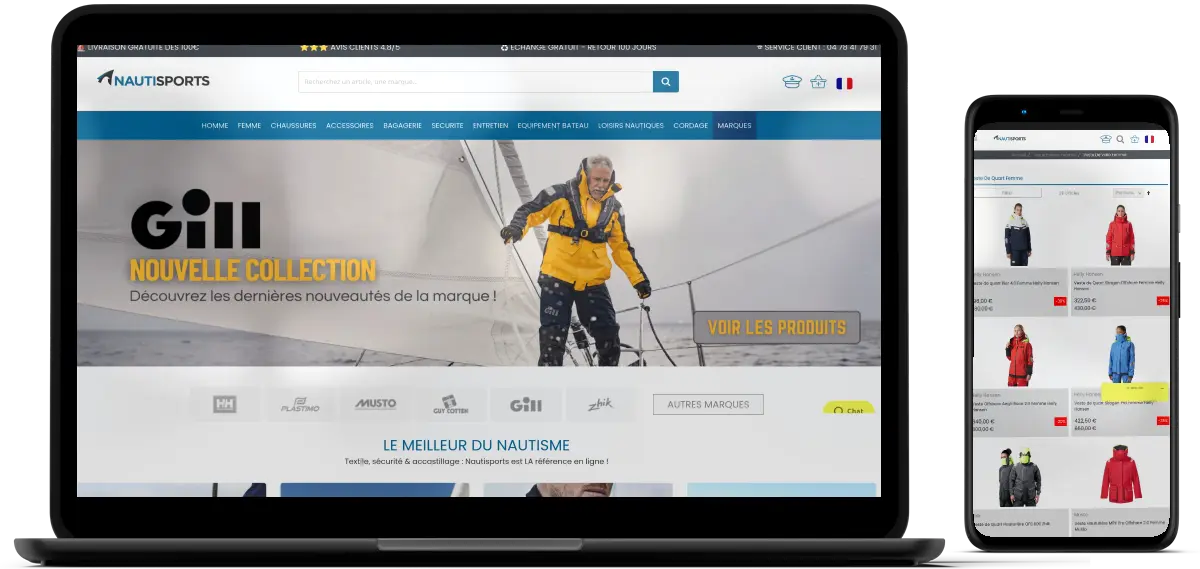Click the Guy Cotten brand logo tile
1200x569 pixels.
[x=451, y=404]
